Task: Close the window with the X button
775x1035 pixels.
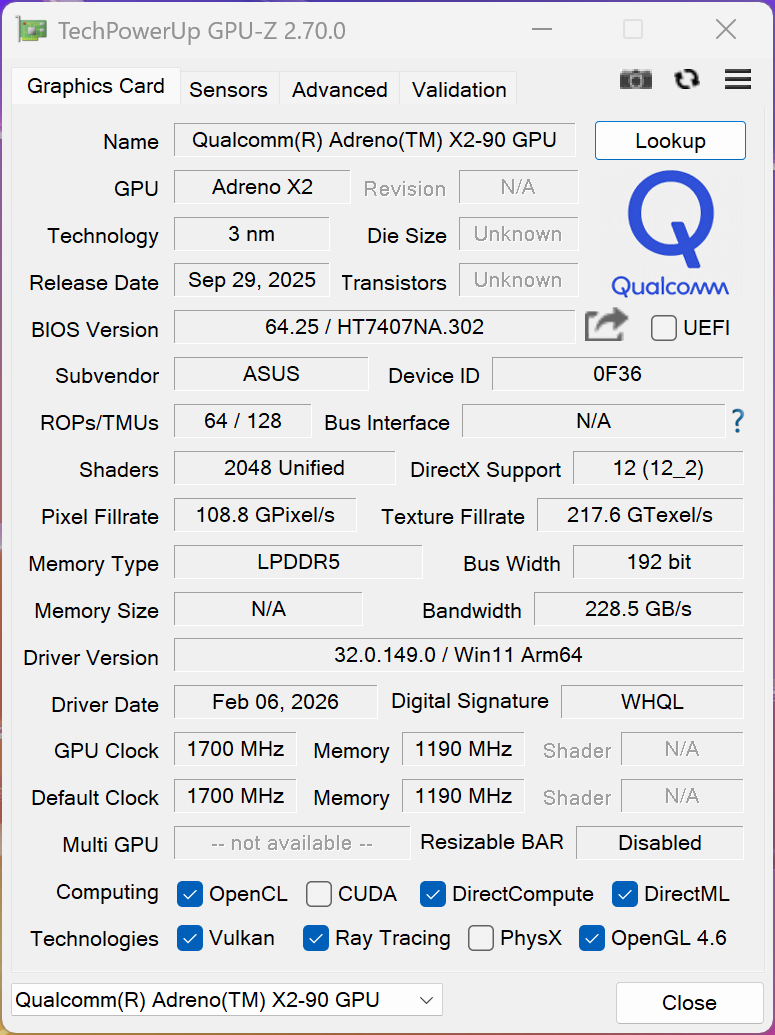Action: click(x=725, y=30)
